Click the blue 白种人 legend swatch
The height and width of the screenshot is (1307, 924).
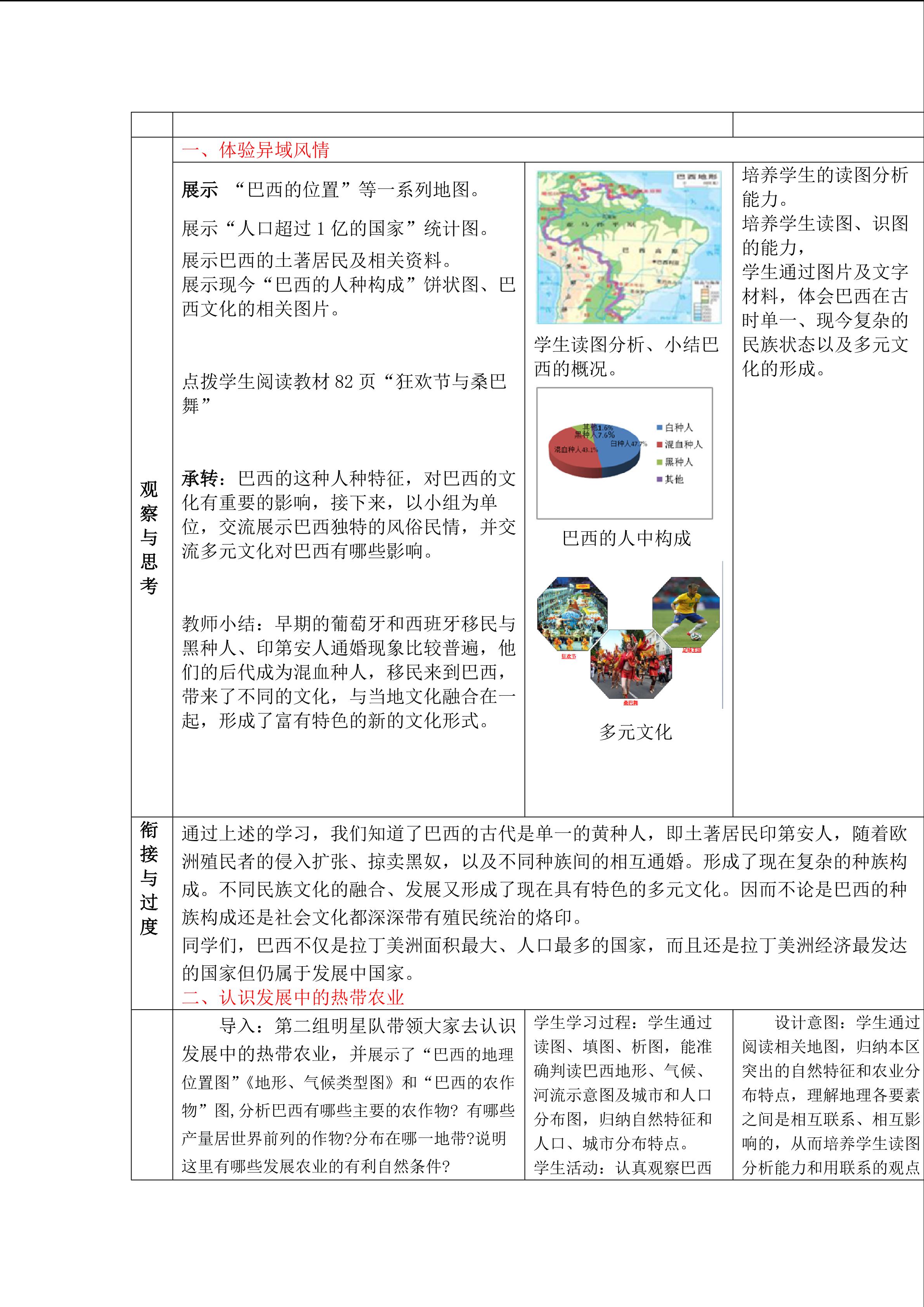click(659, 427)
